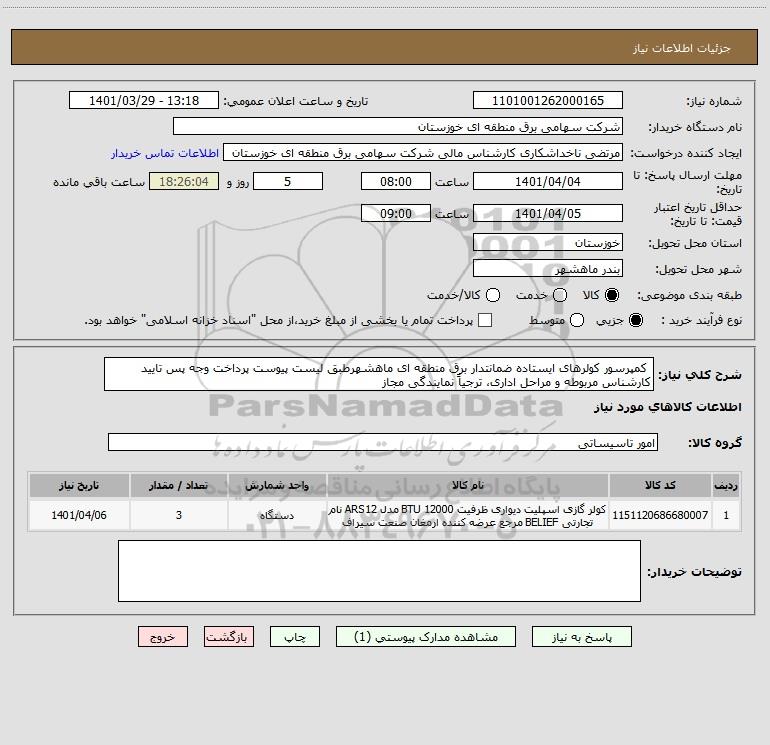
Task: Click the تاریخ نیاز column header
Action: (79, 485)
